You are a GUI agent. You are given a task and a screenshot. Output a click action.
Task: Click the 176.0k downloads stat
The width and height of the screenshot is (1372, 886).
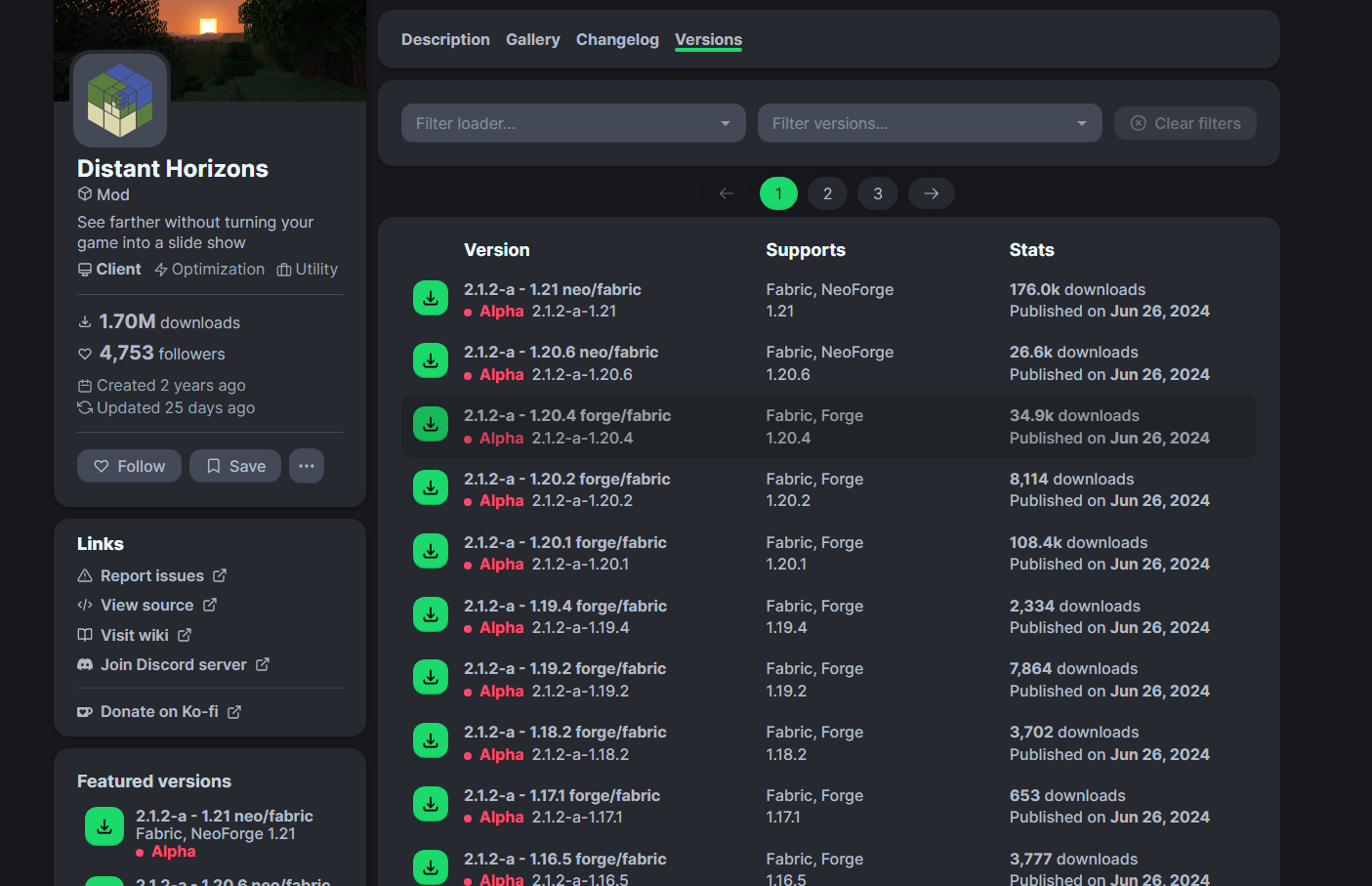[1078, 289]
